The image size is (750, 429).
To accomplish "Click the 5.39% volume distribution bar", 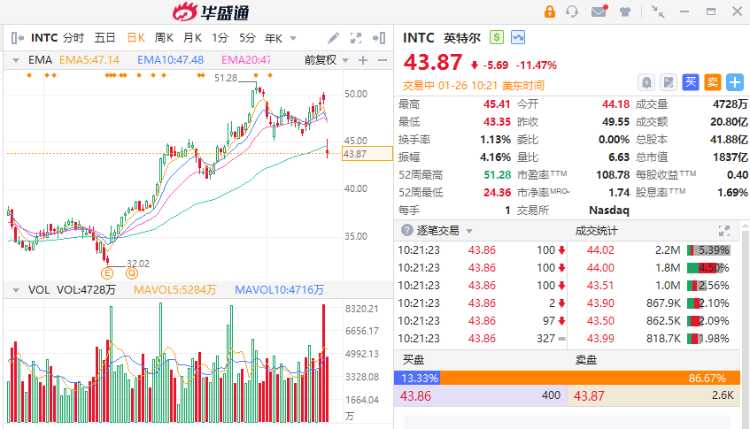I will coord(708,250).
